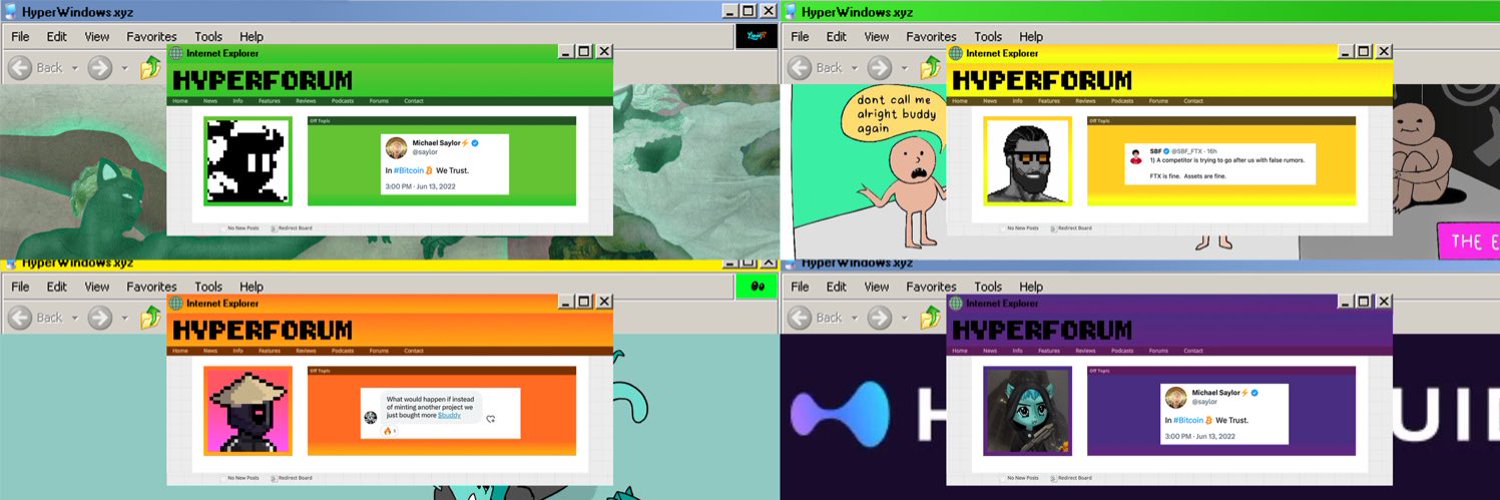Screen dimensions: 1500x500
Task: Open News link in purple HyperForum navbar
Action: (990, 351)
